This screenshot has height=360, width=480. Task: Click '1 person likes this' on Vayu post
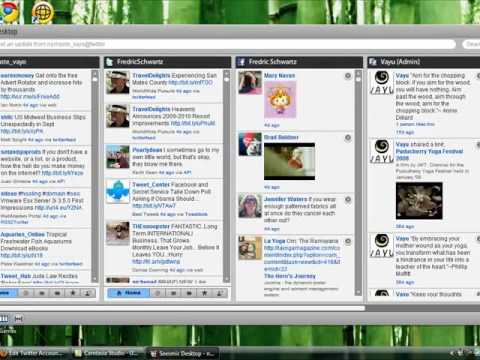click(x=415, y=124)
